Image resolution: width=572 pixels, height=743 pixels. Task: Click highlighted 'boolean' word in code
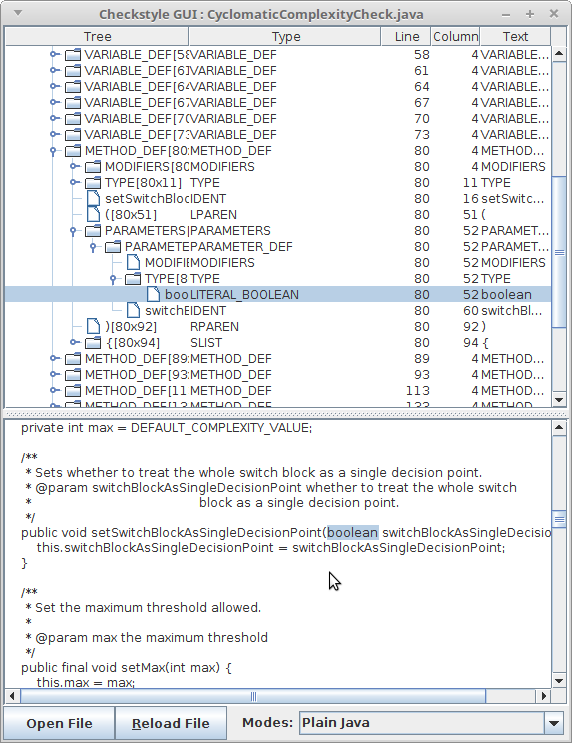coord(353,533)
